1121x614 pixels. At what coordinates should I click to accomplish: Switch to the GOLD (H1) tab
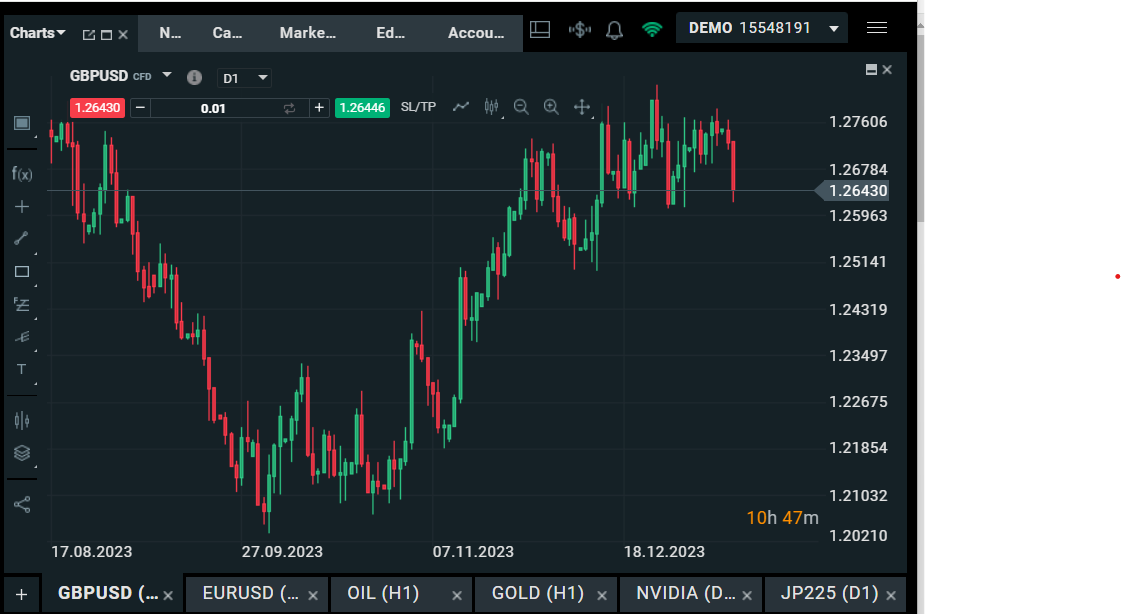540,593
